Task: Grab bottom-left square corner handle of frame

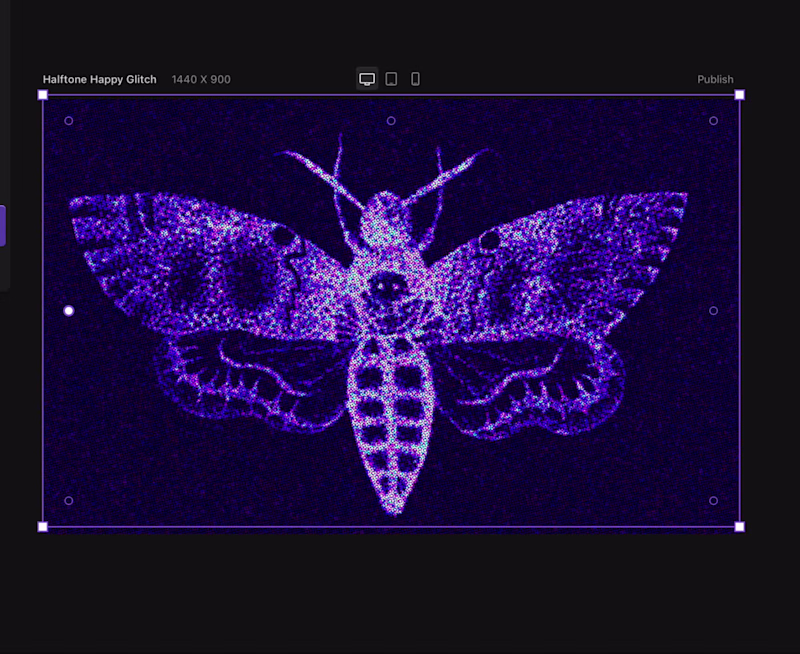Action: tap(43, 526)
